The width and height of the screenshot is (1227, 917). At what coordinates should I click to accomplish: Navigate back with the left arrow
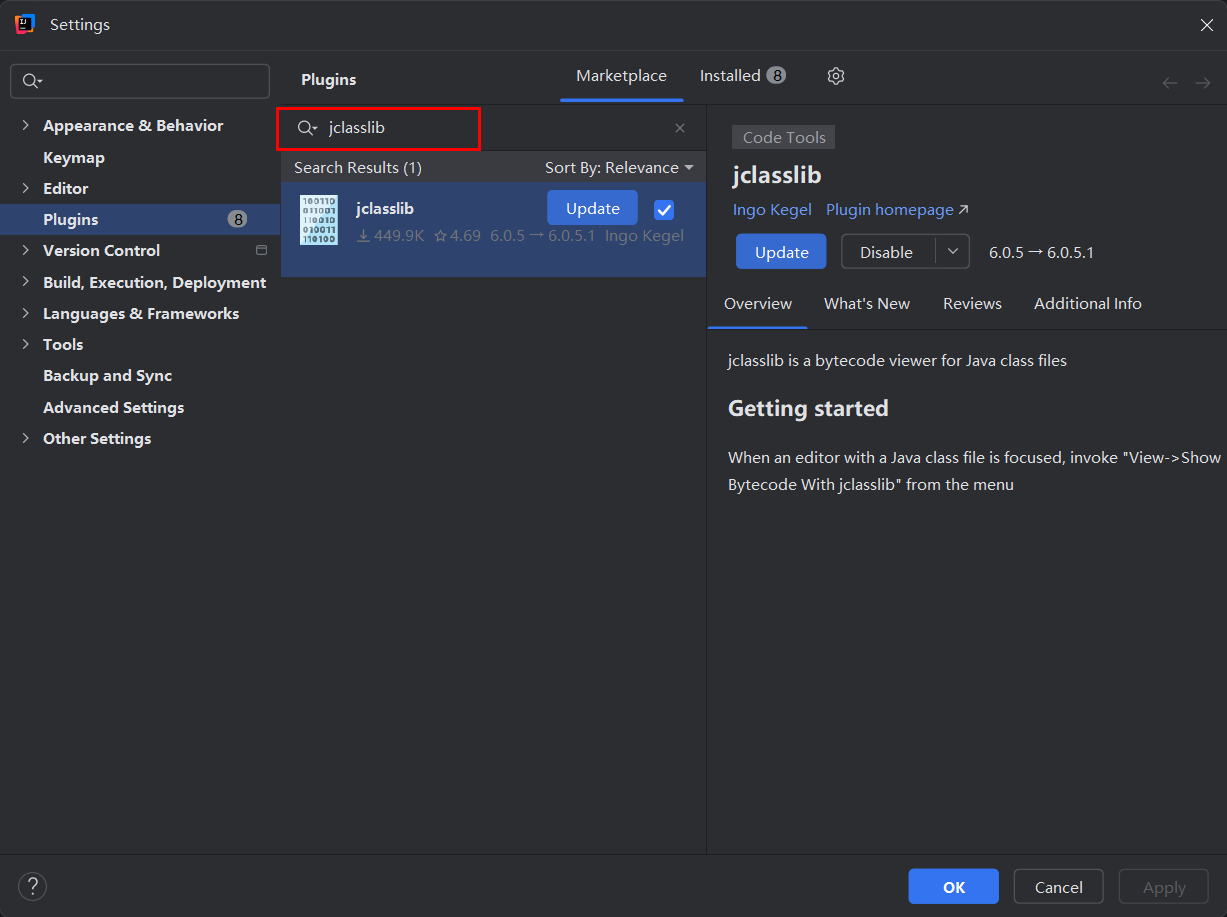pyautogui.click(x=1170, y=83)
